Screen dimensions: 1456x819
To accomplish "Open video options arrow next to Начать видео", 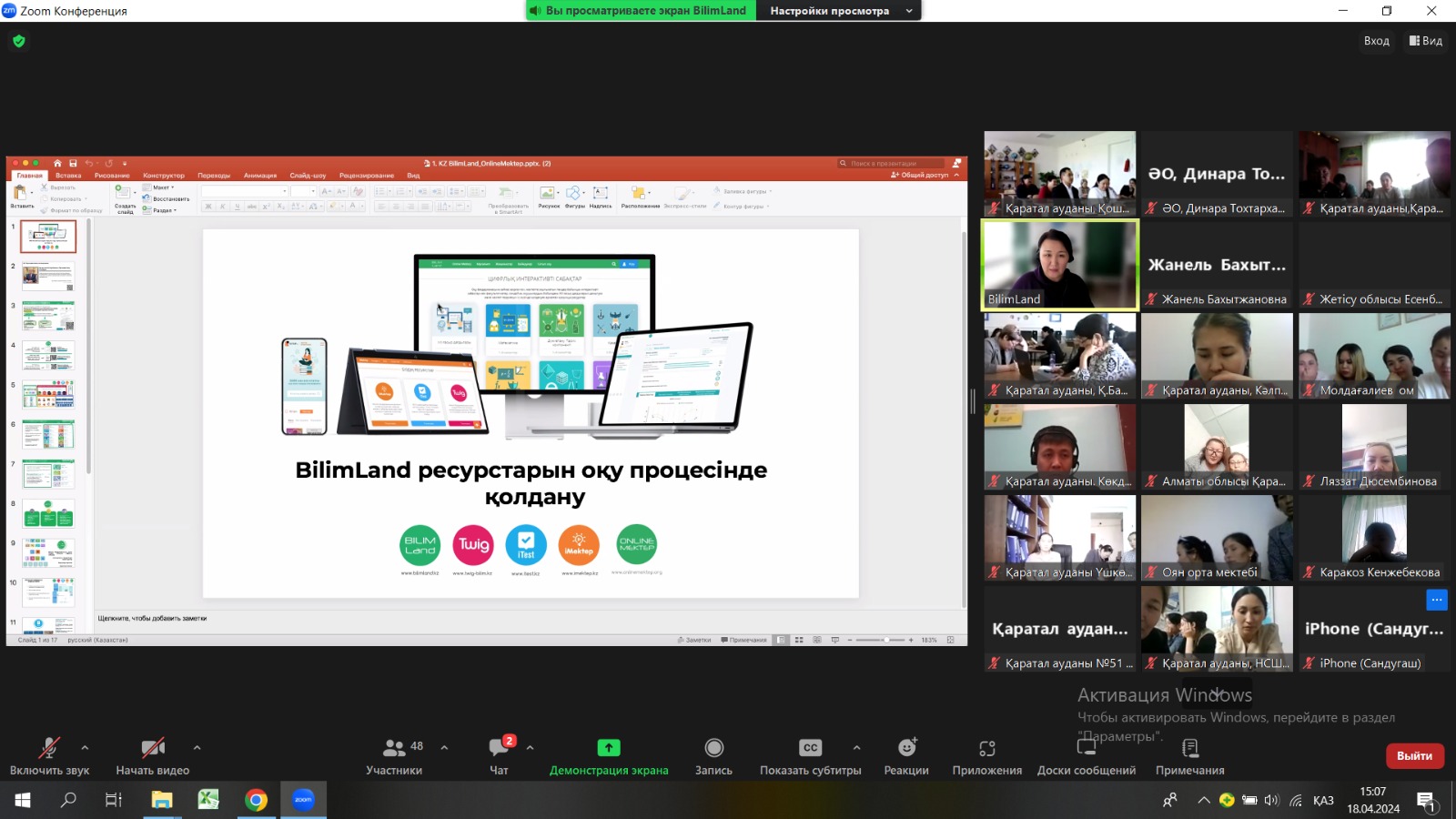I will [197, 748].
